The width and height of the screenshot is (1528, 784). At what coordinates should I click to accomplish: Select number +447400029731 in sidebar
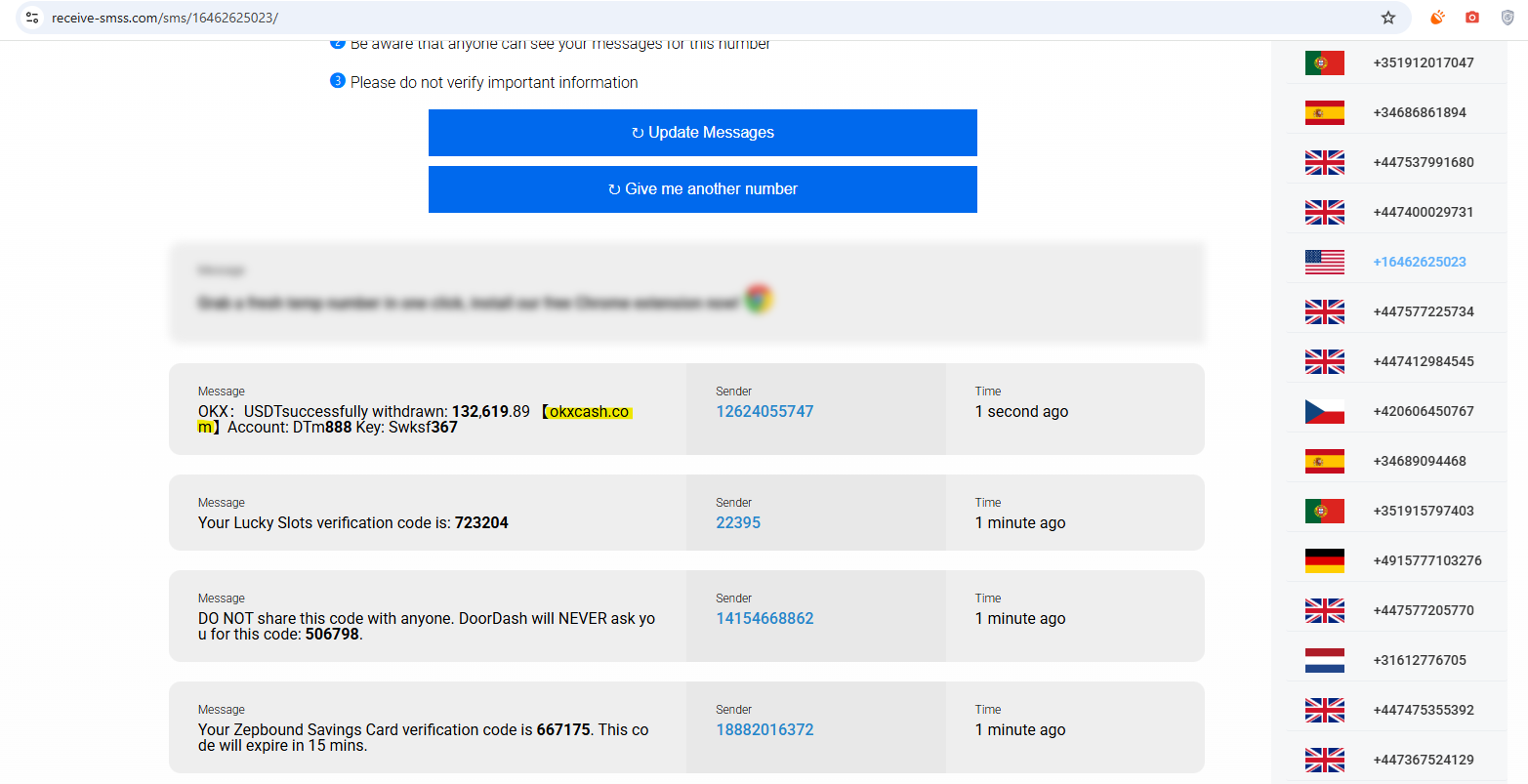tap(1424, 212)
